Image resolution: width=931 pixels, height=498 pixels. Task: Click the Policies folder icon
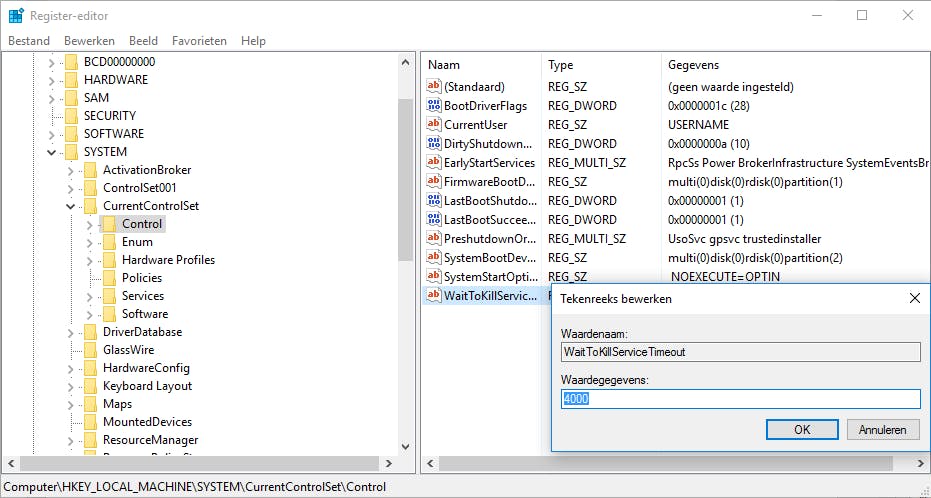click(109, 278)
